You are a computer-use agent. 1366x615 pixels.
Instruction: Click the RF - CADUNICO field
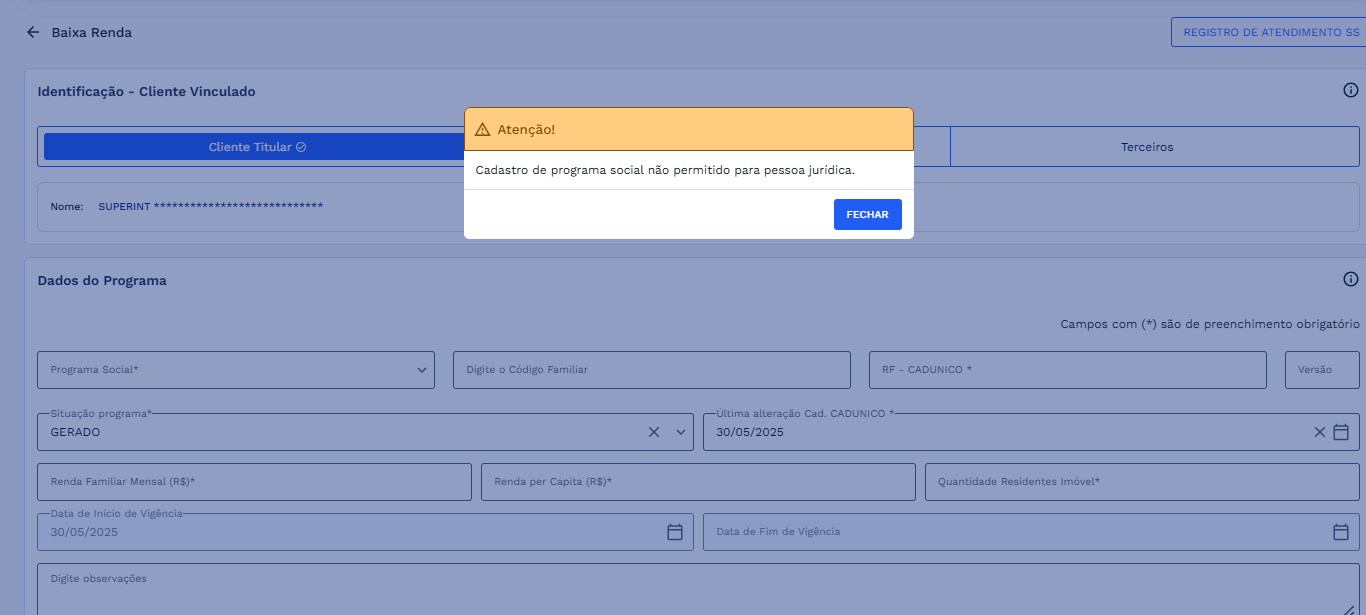(1067, 370)
